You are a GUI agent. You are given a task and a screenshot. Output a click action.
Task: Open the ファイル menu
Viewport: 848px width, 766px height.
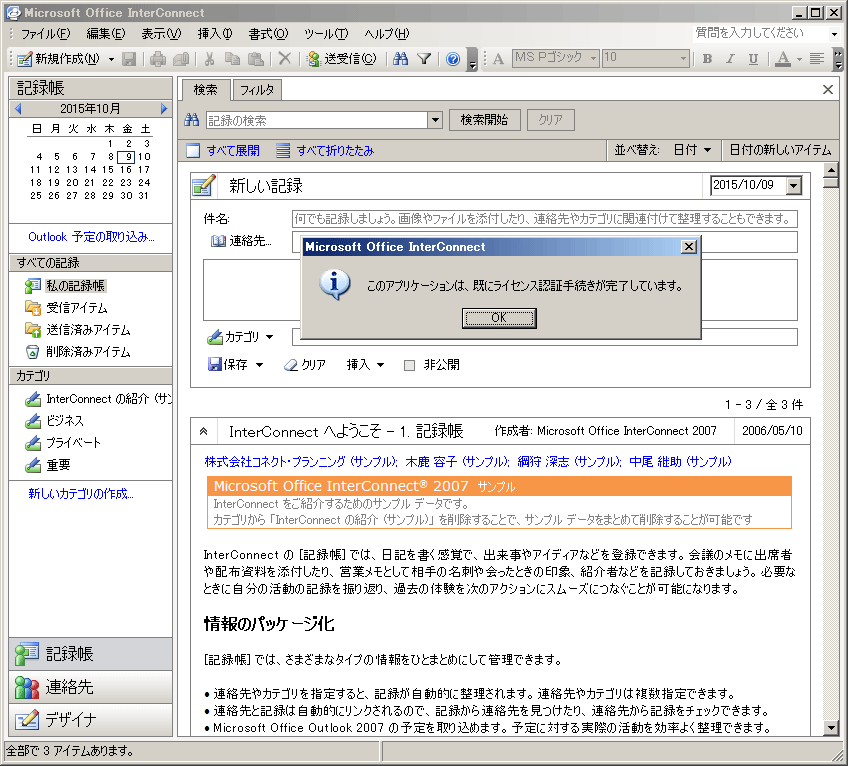point(45,34)
